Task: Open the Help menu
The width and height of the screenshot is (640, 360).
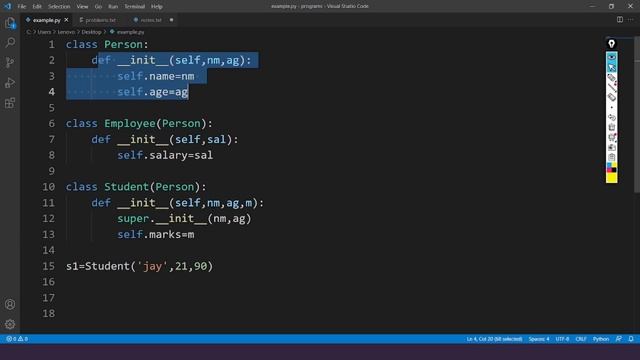Action: 157,7
